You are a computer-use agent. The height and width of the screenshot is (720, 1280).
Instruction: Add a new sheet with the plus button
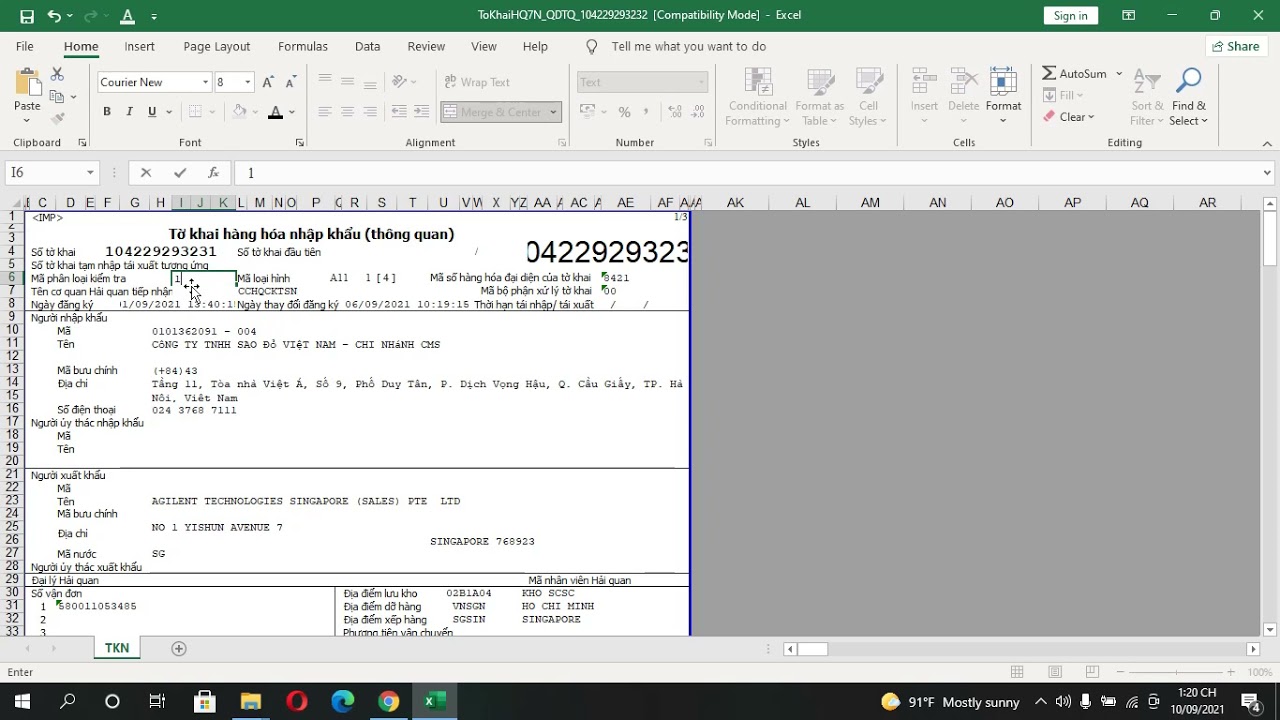click(179, 648)
